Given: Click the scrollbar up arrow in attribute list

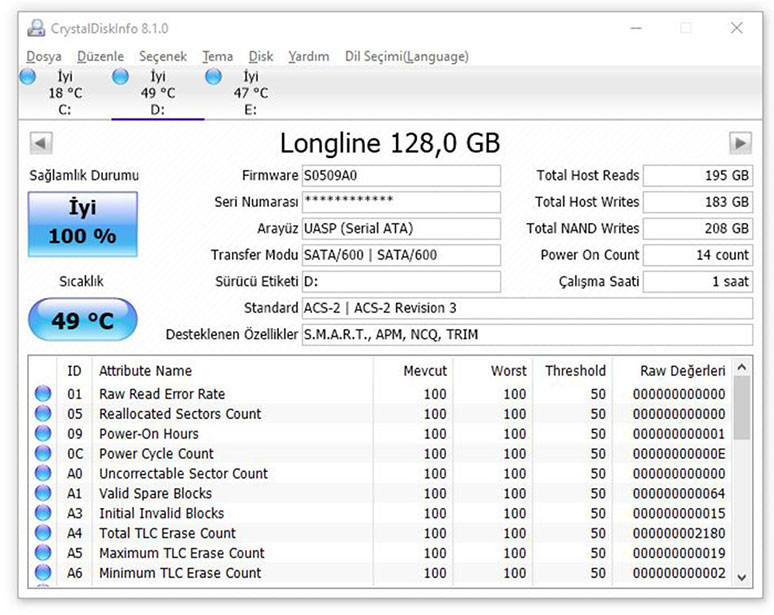Looking at the screenshot, I should point(741,367).
